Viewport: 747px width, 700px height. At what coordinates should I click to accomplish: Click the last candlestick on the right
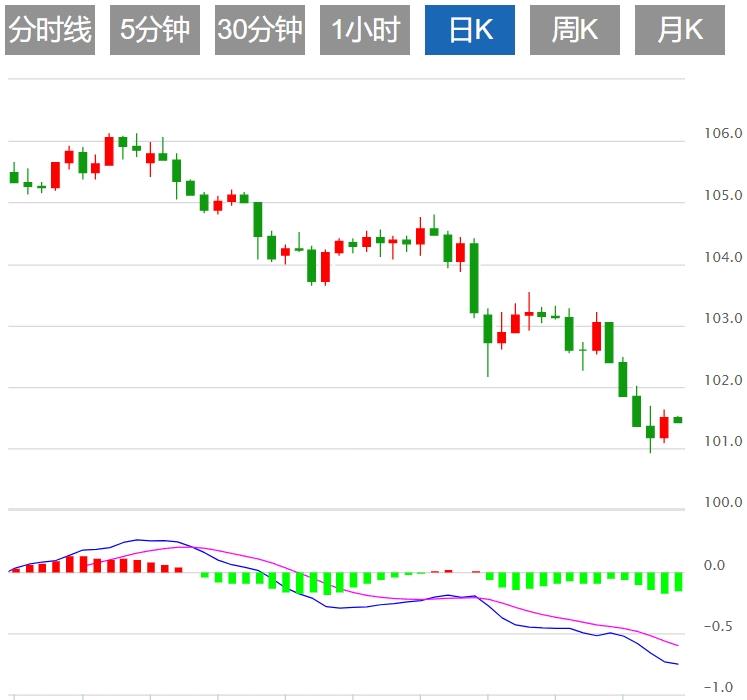tap(678, 420)
